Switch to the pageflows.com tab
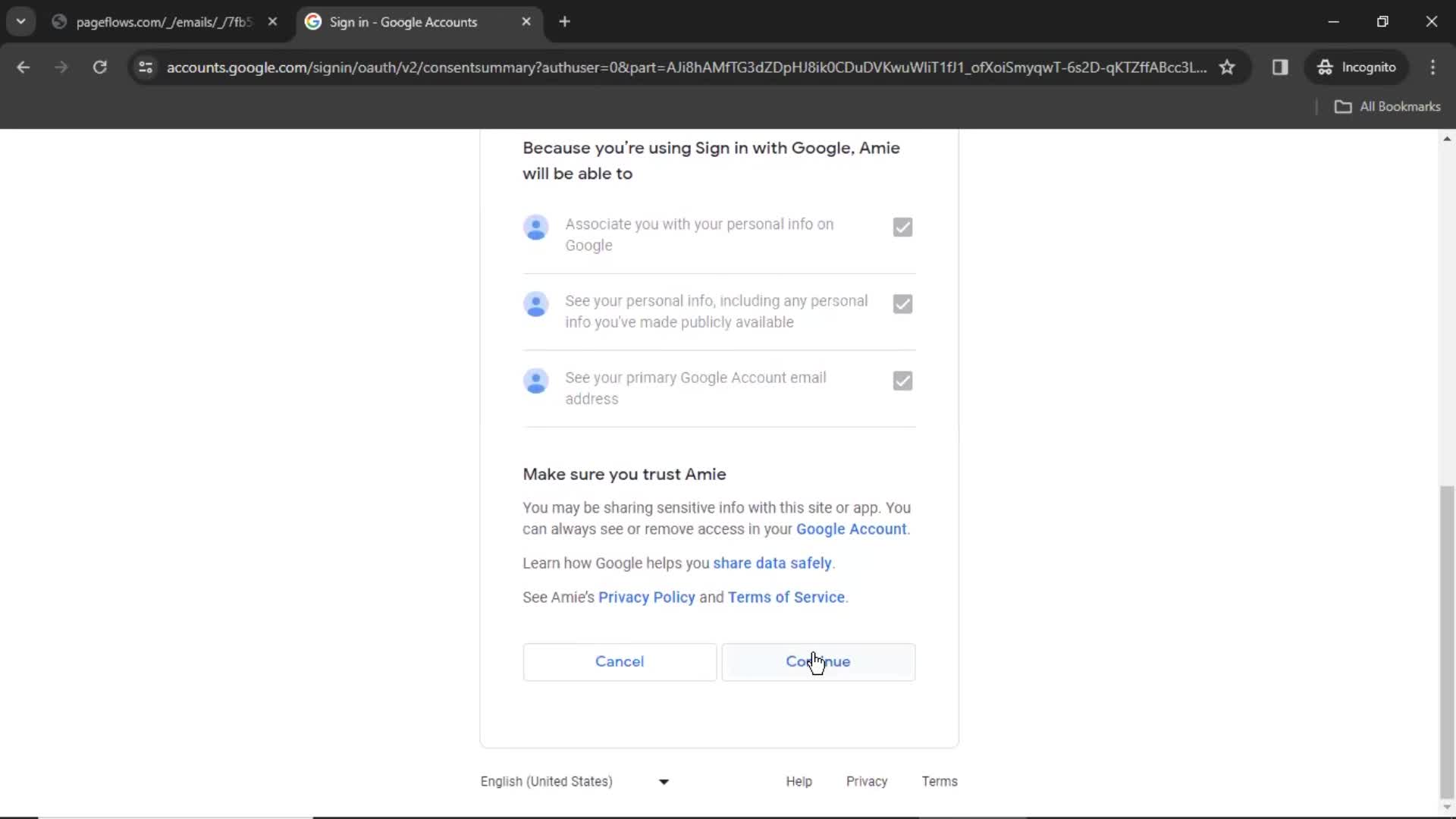 click(x=163, y=22)
